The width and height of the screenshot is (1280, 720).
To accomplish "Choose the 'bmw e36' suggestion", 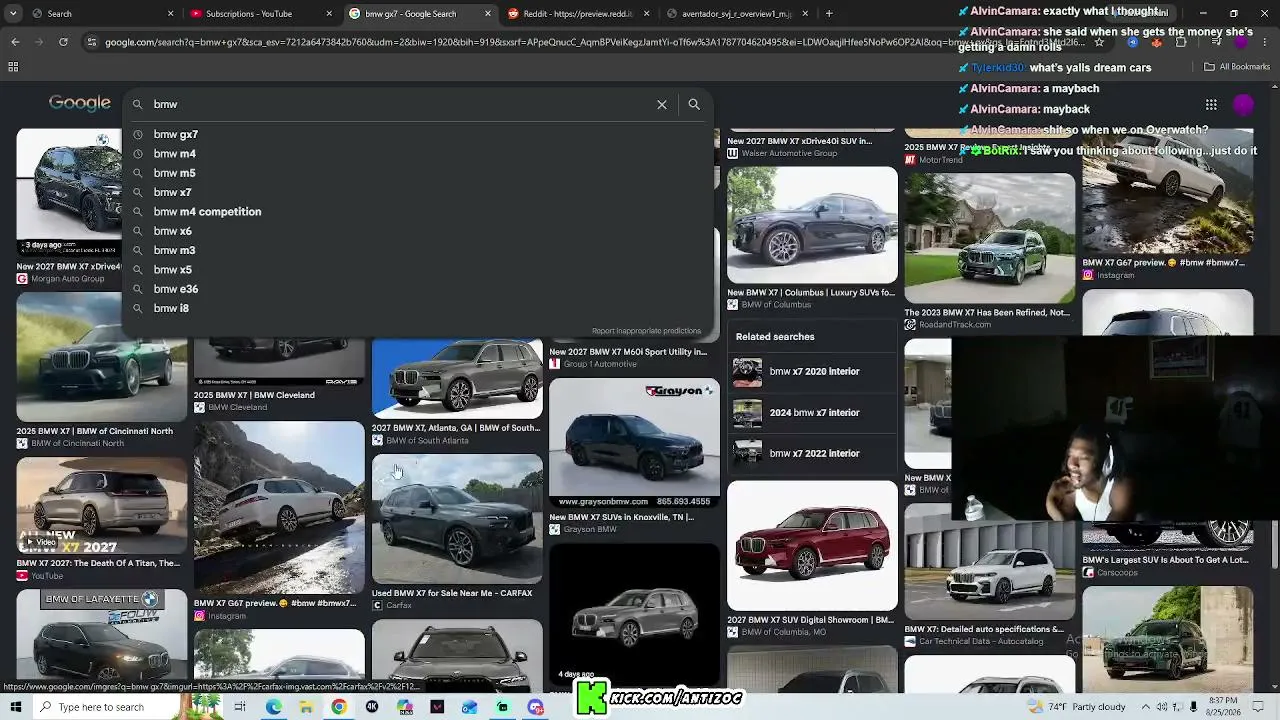I will click(418, 289).
